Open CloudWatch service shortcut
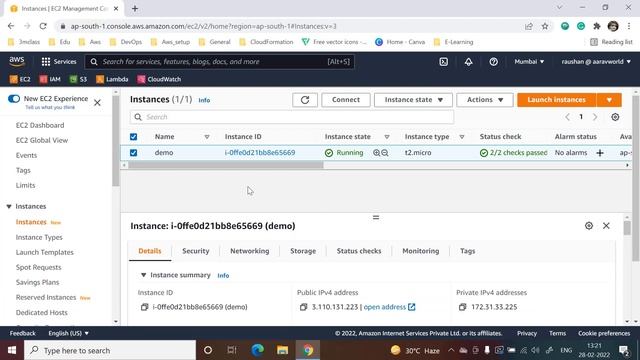 pyautogui.click(x=159, y=79)
